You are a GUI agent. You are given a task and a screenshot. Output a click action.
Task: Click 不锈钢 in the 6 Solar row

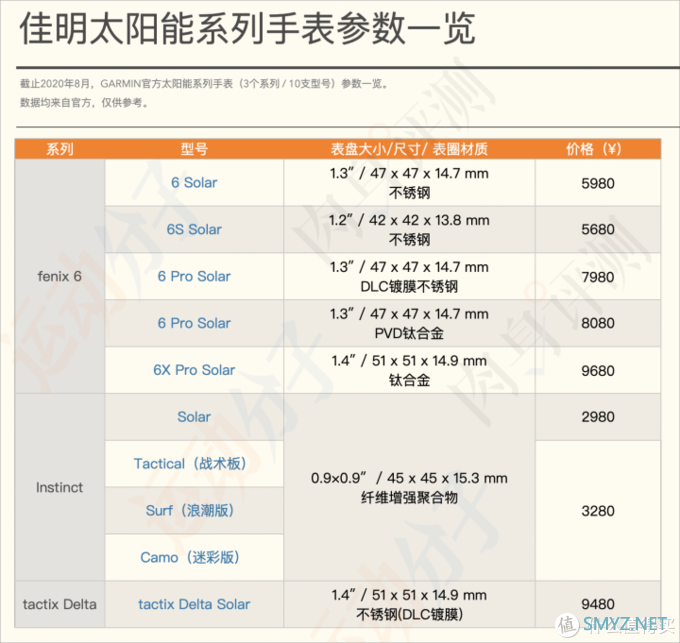point(409,193)
